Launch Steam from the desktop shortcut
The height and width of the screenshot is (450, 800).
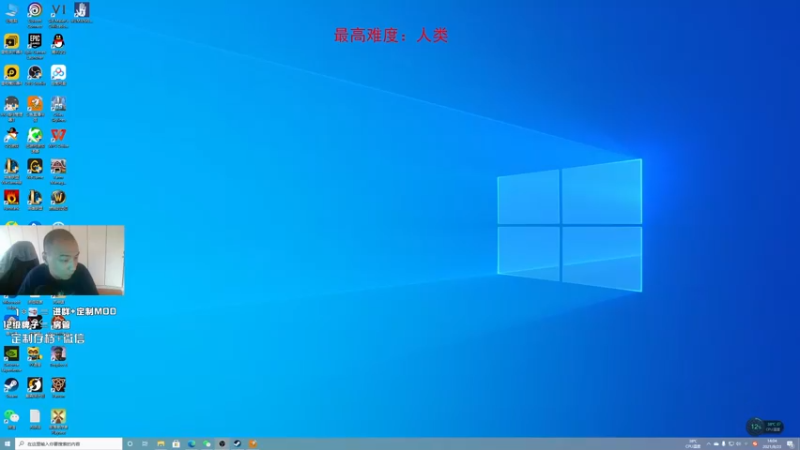pos(11,386)
